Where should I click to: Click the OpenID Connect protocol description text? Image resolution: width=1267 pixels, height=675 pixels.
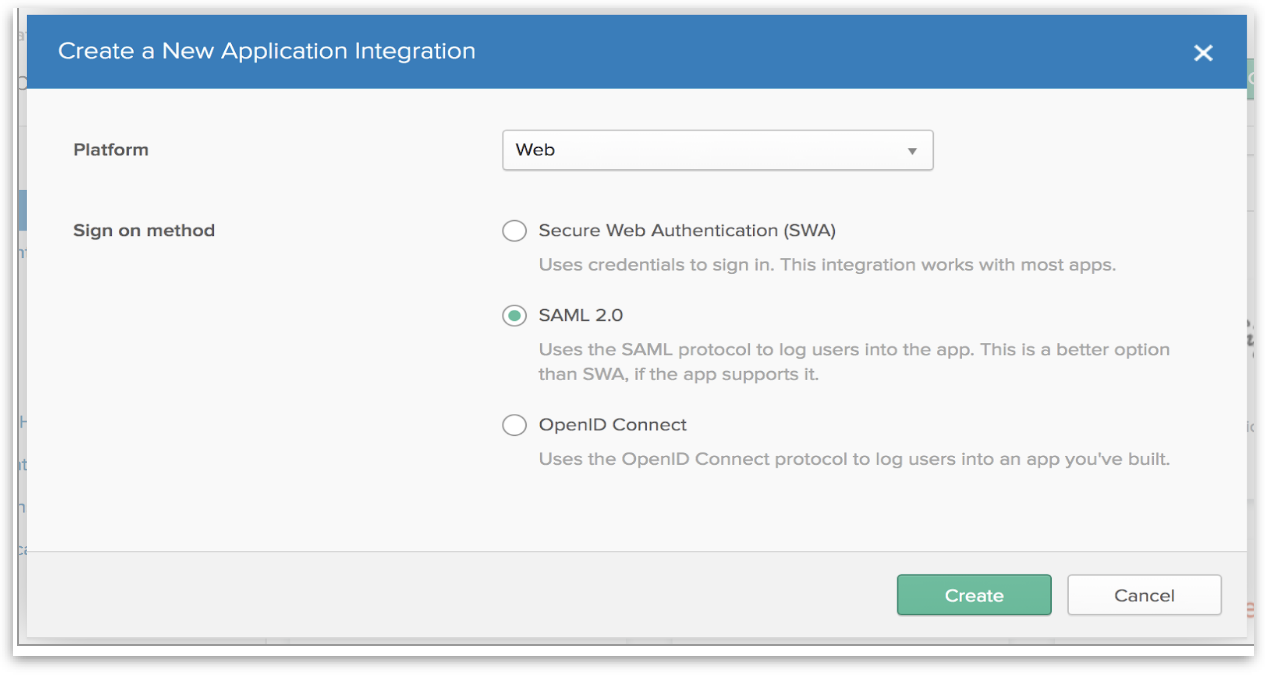[853, 459]
